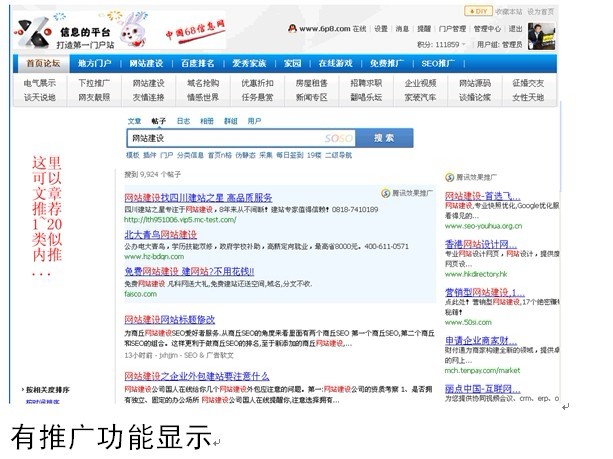Click 消息 in user menu
The height and width of the screenshot is (459, 613).
pyautogui.click(x=402, y=29)
